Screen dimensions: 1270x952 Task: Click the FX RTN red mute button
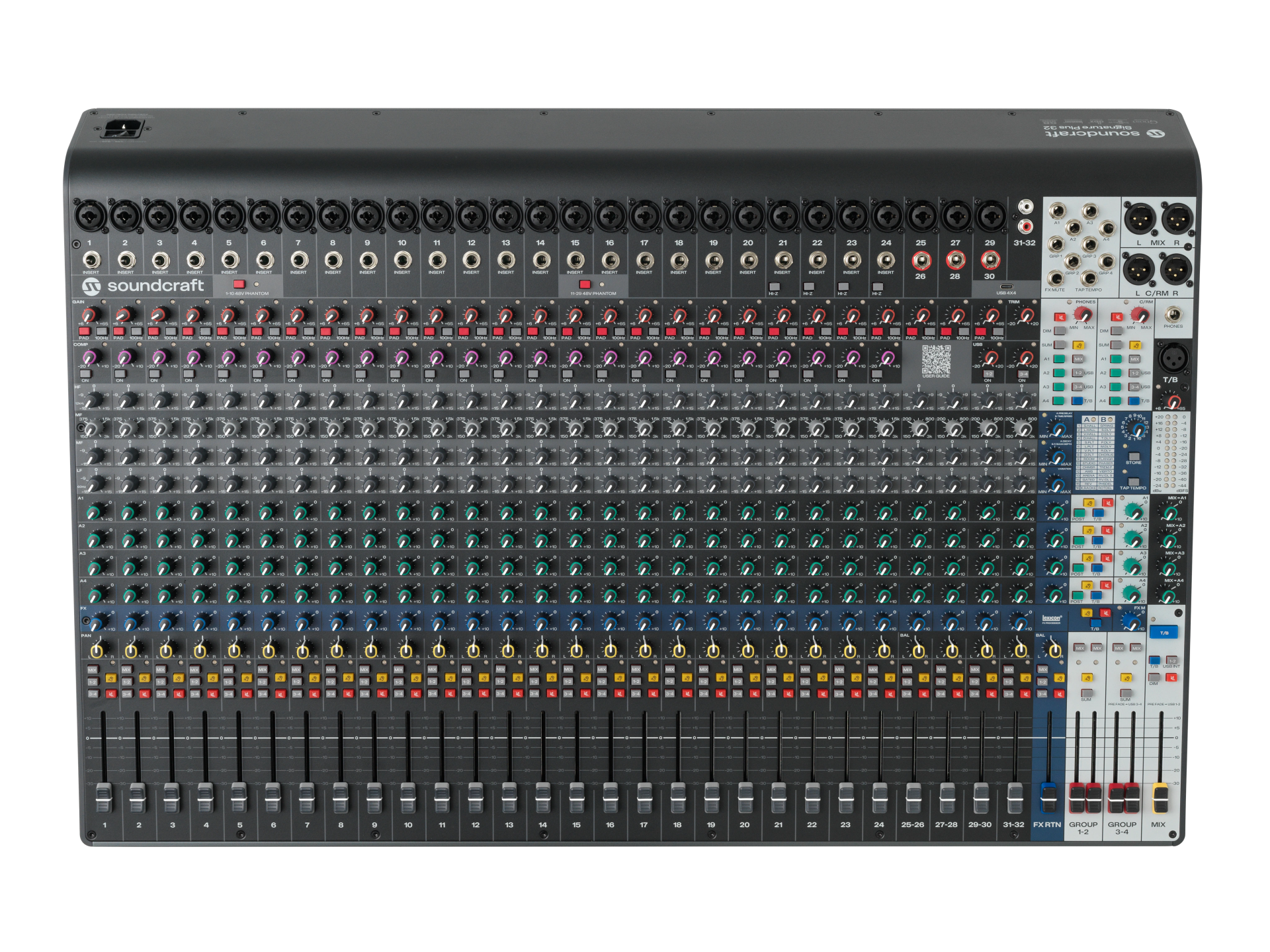1058,694
